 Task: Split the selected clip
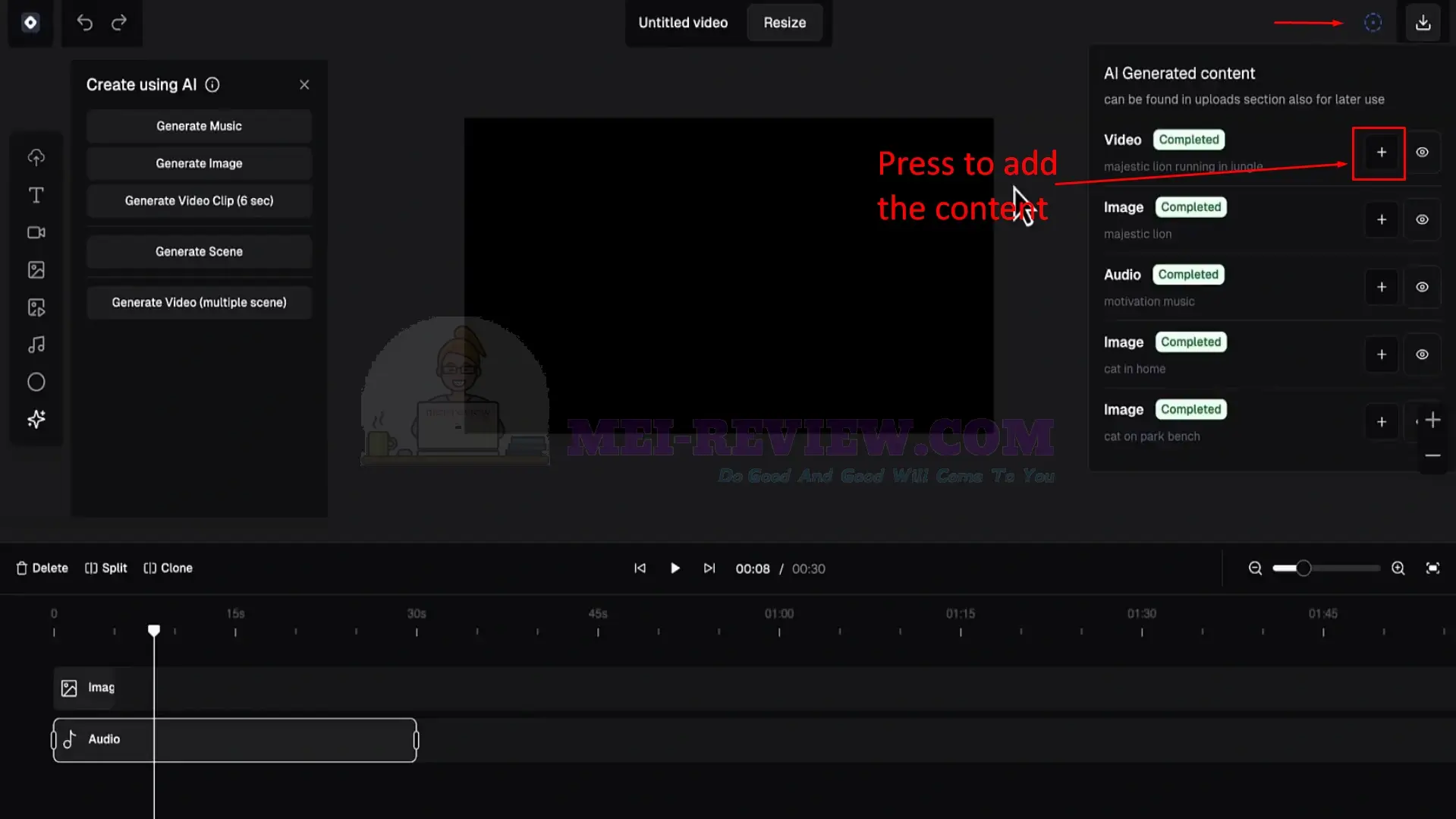click(105, 569)
